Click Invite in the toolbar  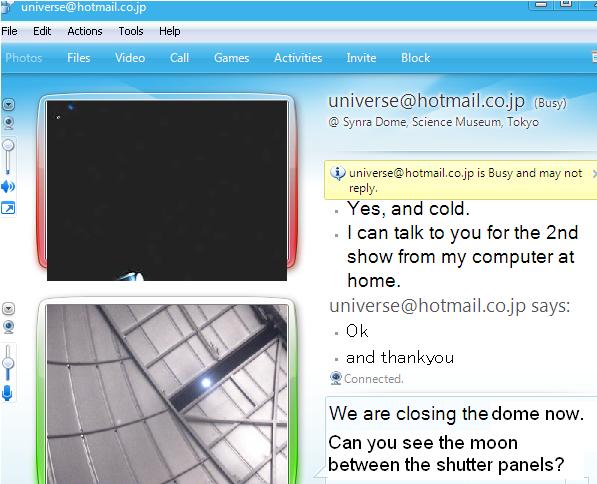pyautogui.click(x=361, y=58)
